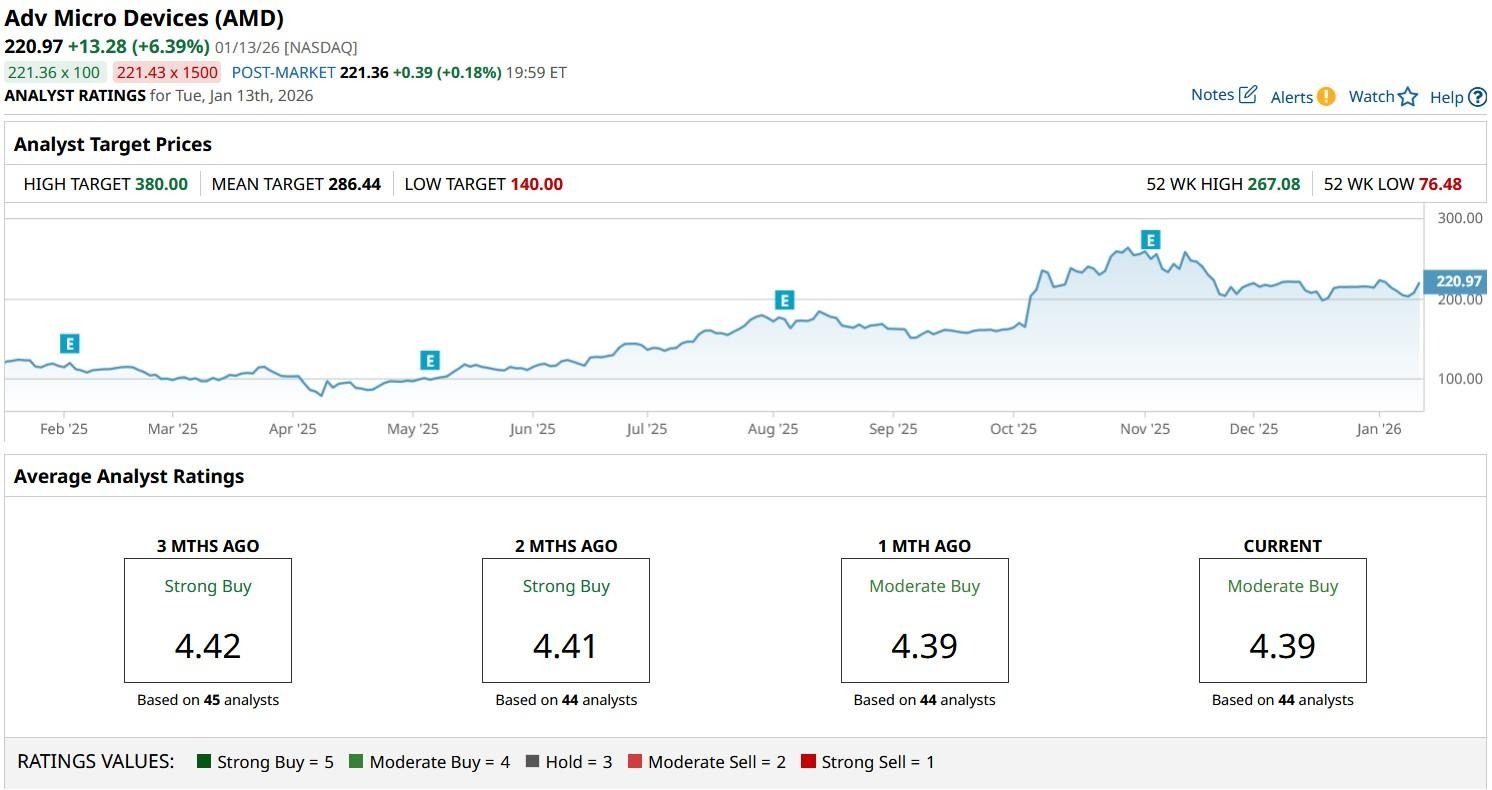This screenshot has height=790, width=1492.
Task: Click the Moderate Buy green legend swatch
Action: coord(356,762)
